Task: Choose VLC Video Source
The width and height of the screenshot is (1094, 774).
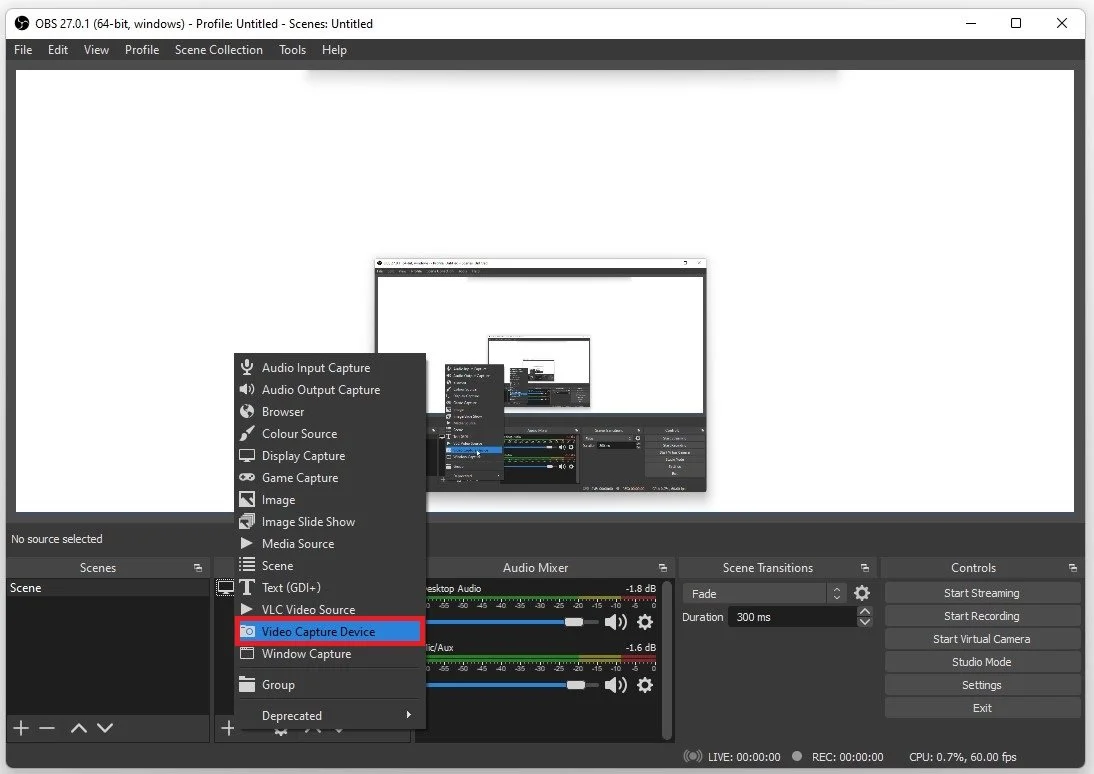Action: (x=329, y=609)
